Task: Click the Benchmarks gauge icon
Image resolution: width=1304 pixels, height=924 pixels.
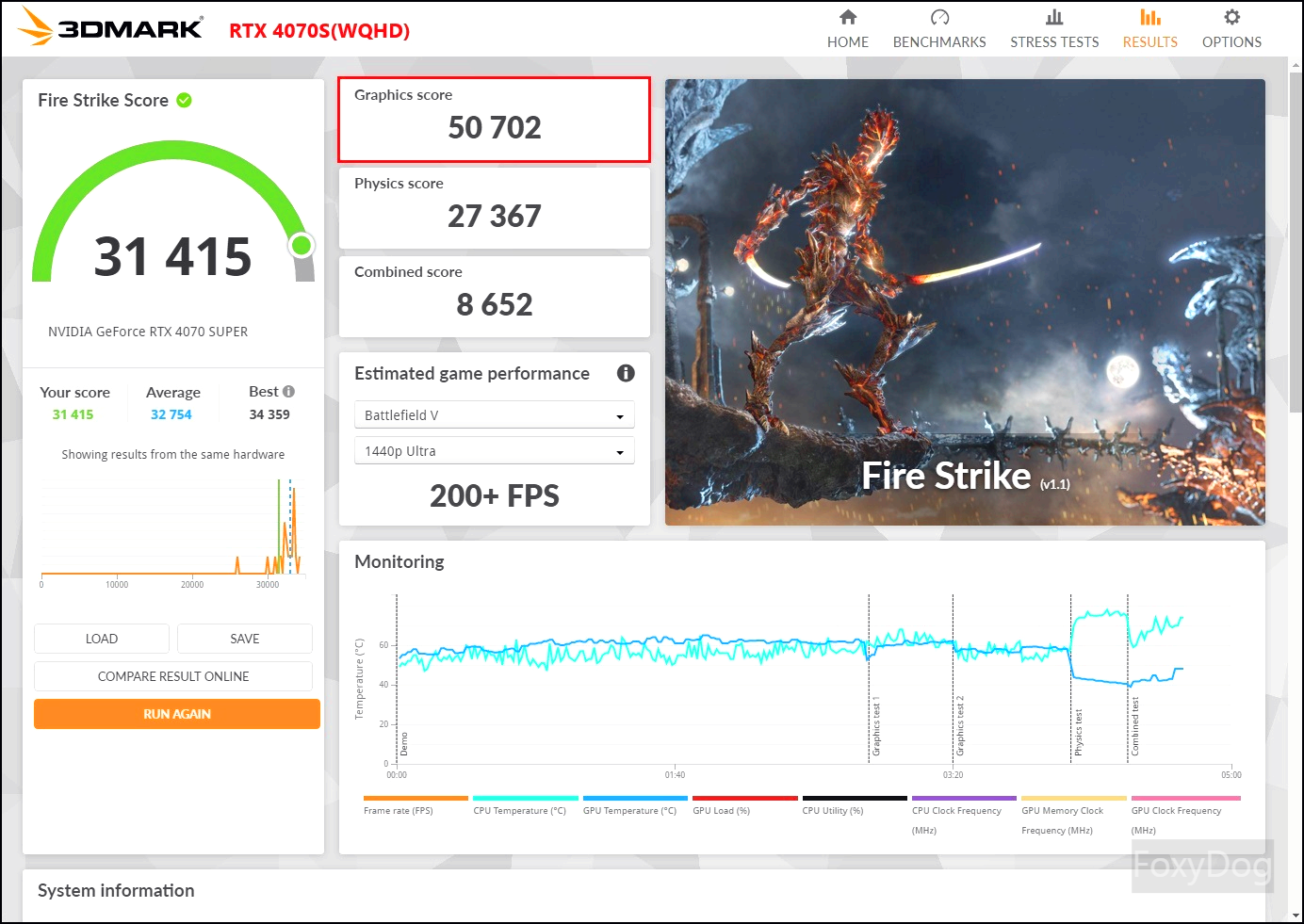Action: (939, 17)
